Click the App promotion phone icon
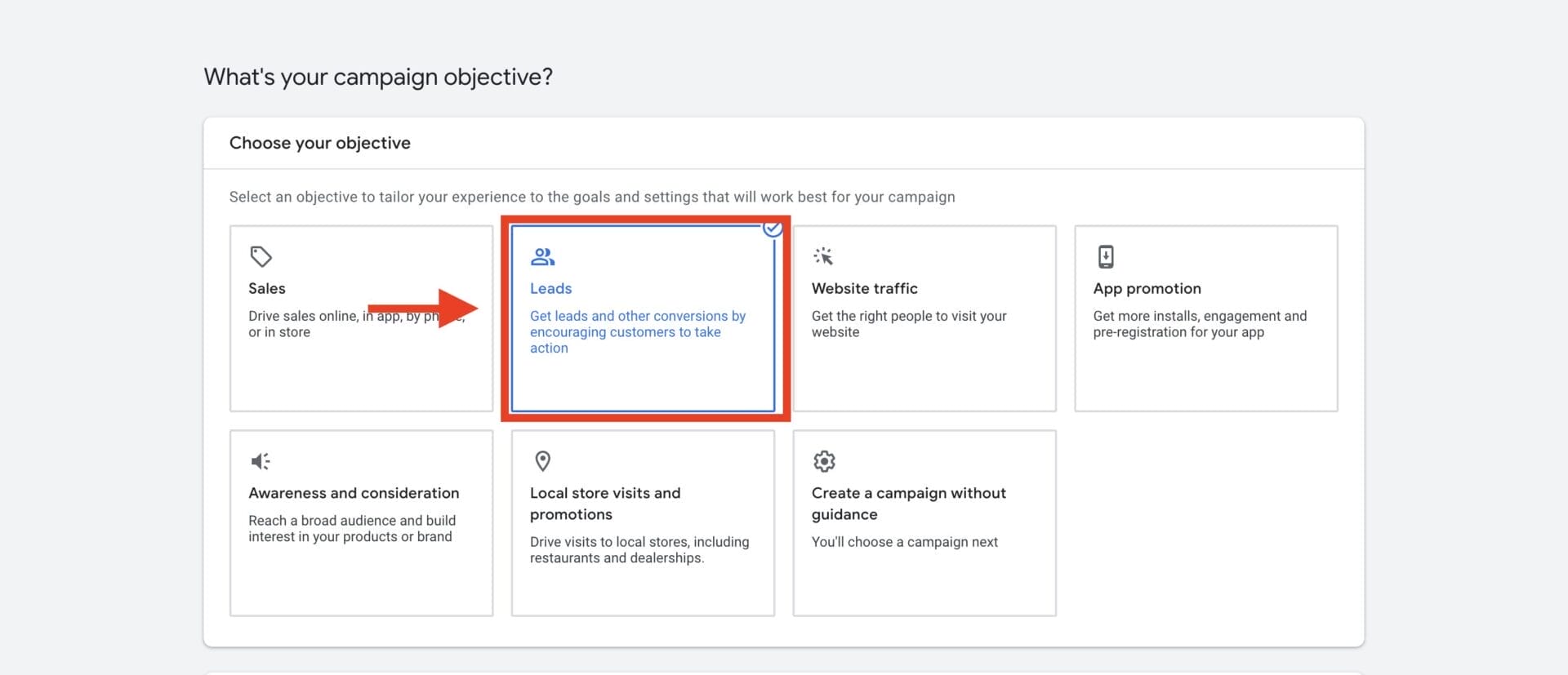This screenshot has width=1568, height=675. [1105, 256]
